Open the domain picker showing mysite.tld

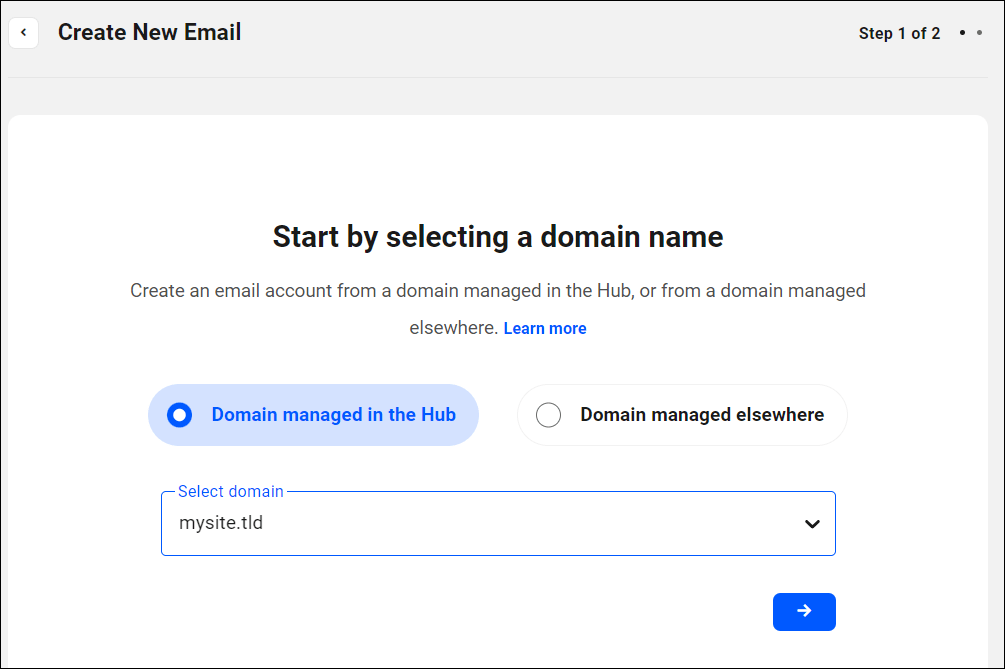click(x=498, y=523)
